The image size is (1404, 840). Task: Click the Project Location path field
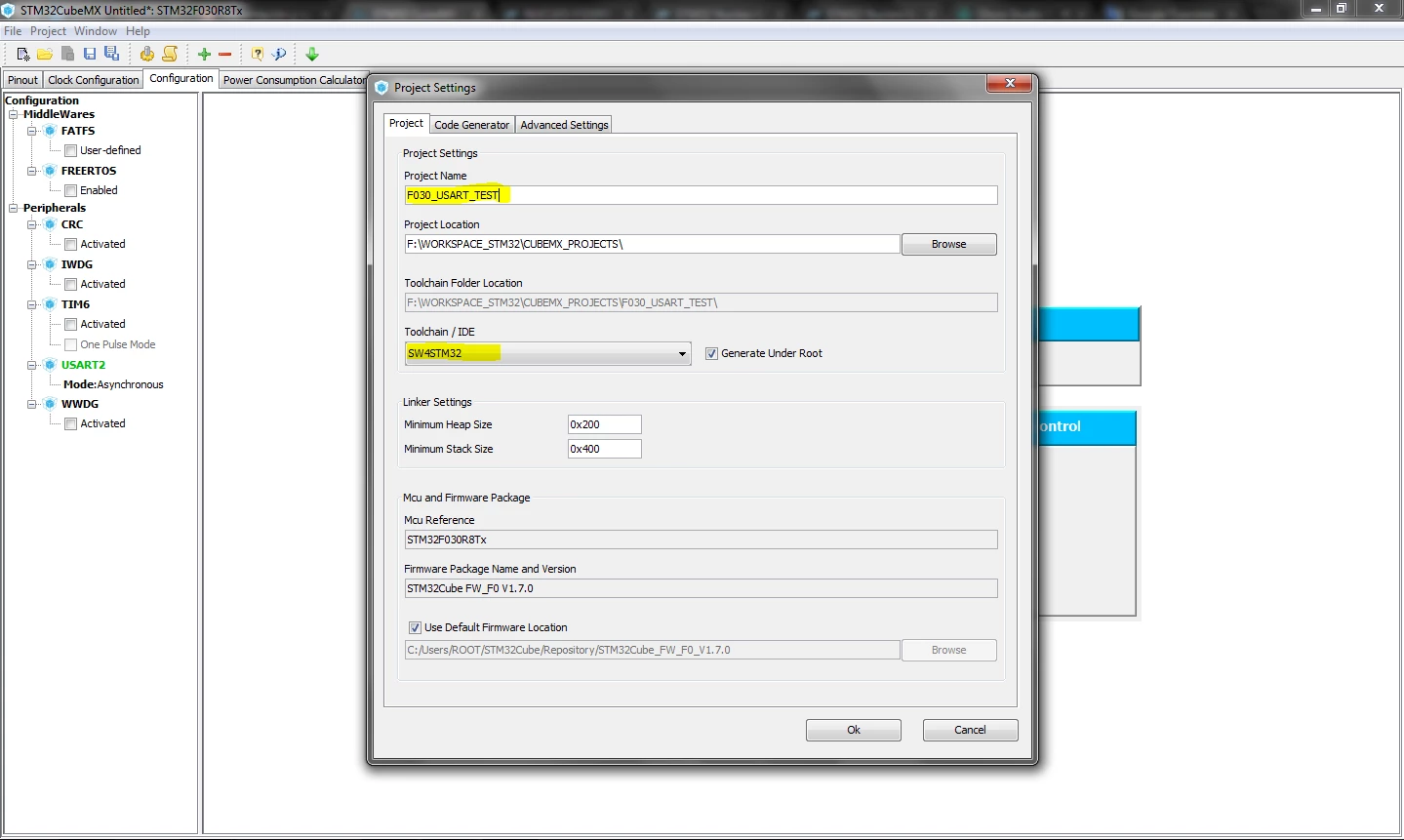click(x=652, y=244)
